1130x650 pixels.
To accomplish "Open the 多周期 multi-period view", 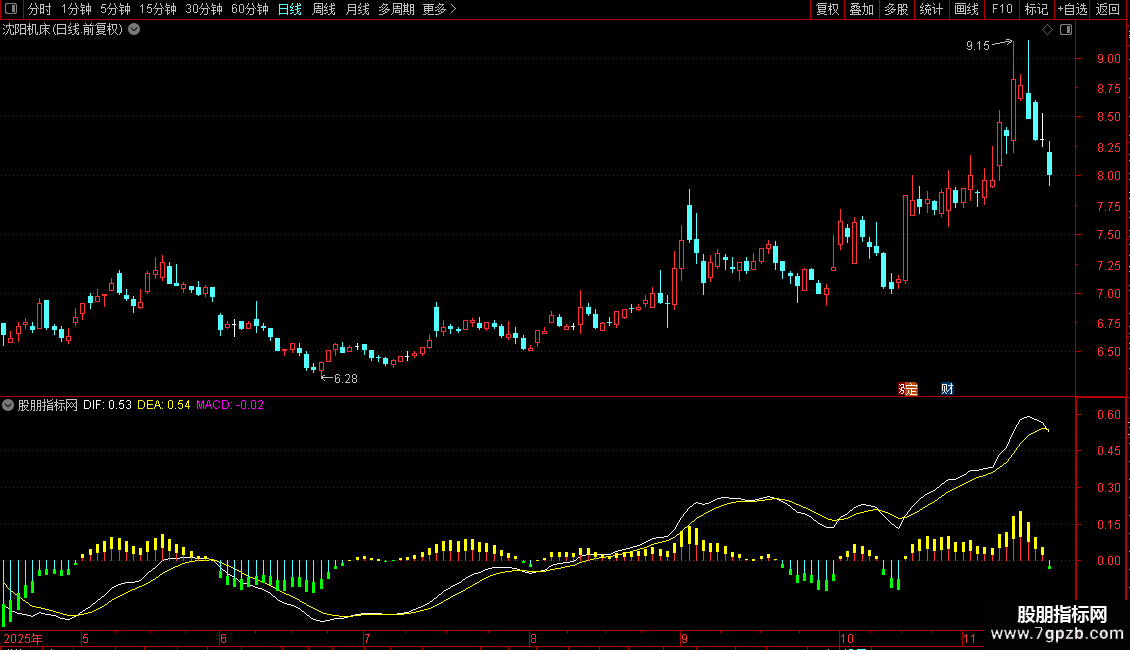I will point(396,9).
